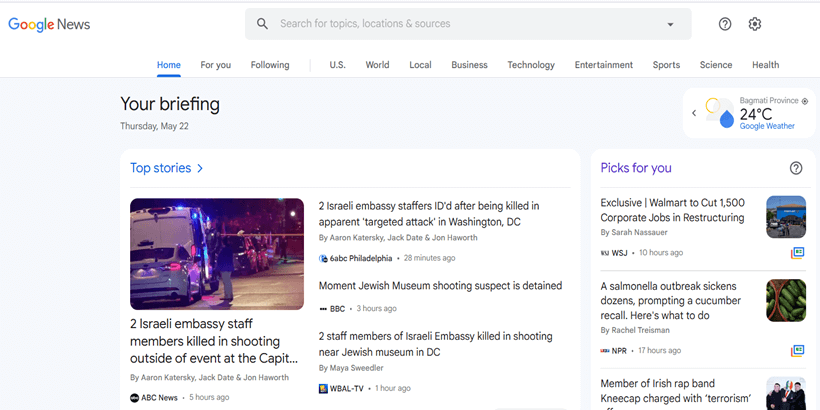Click the magnifying glass search icon
The image size is (820, 410).
pyautogui.click(x=263, y=24)
